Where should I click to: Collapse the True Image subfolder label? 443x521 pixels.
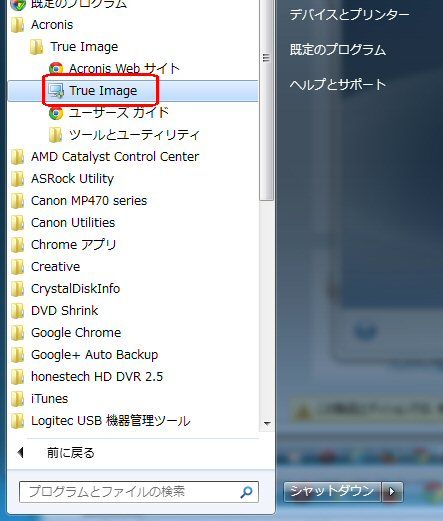[x=84, y=47]
